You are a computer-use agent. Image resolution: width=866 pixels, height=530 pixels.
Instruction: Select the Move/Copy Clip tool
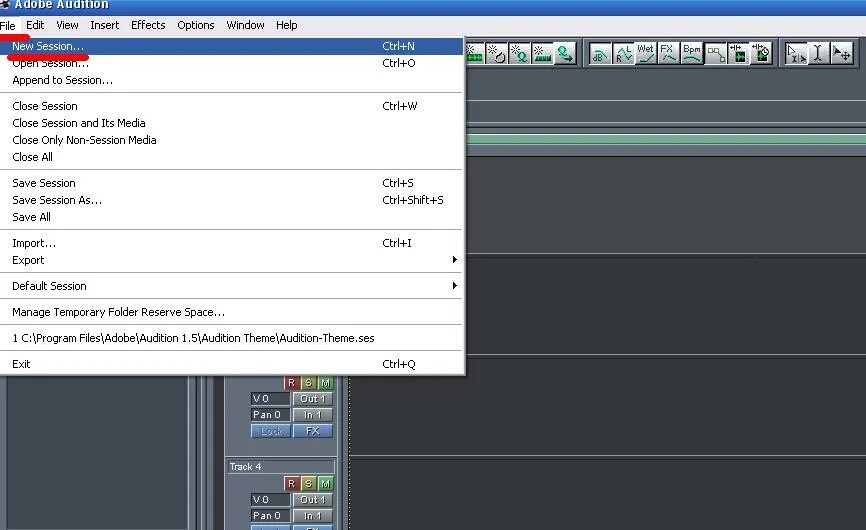(x=842, y=54)
